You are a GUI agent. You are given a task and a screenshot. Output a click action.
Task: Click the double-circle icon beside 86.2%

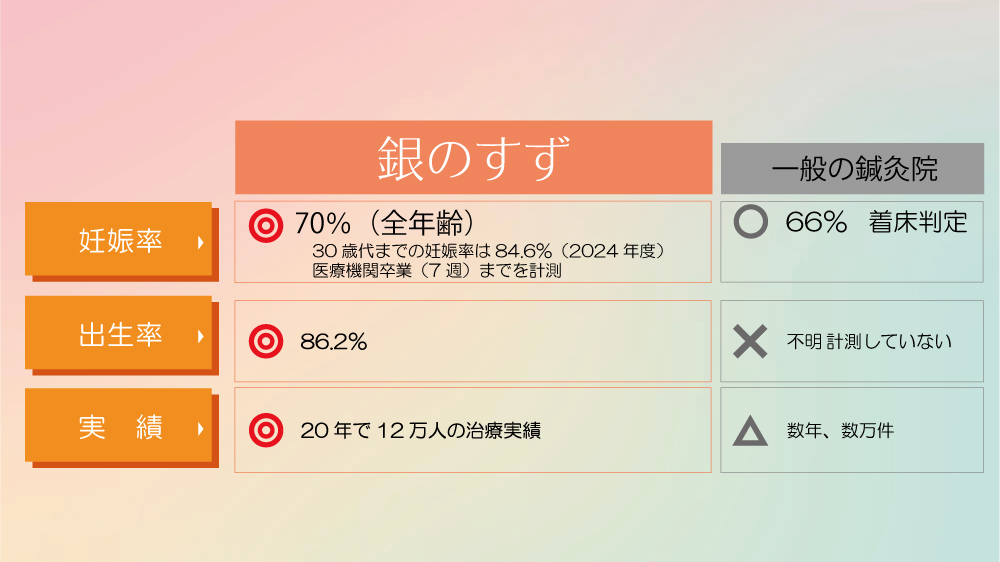click(265, 341)
